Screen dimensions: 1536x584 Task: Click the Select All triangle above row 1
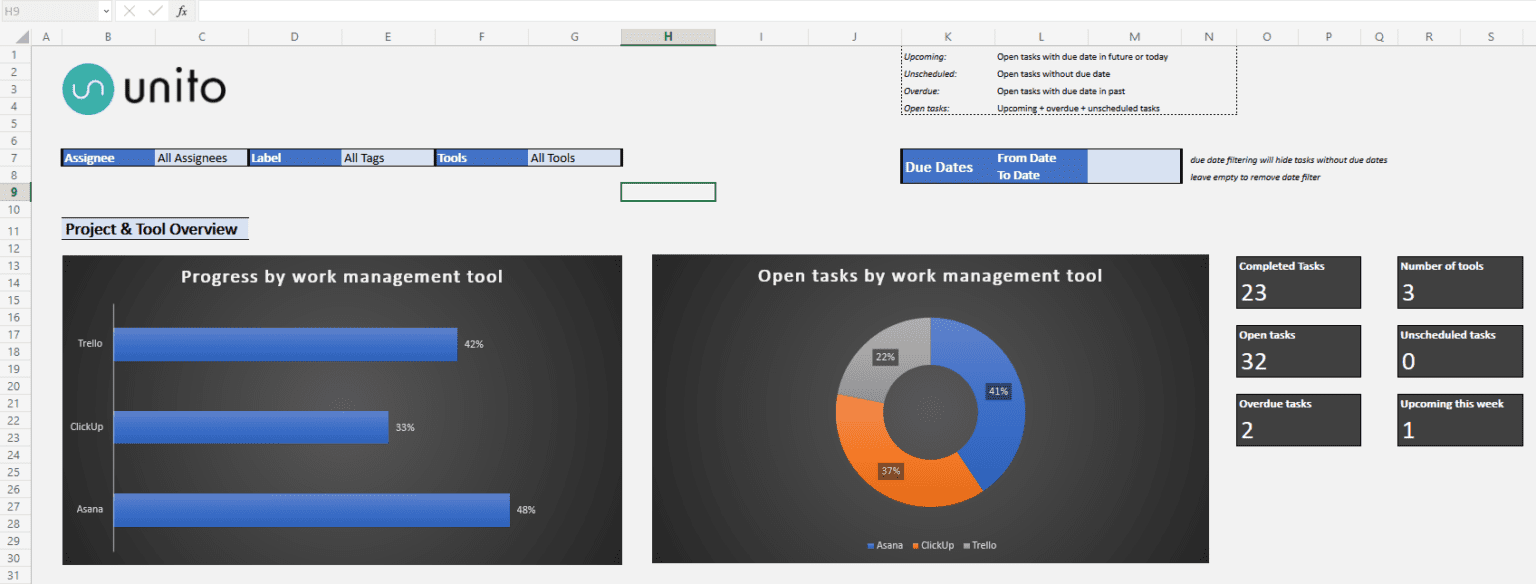(23, 34)
